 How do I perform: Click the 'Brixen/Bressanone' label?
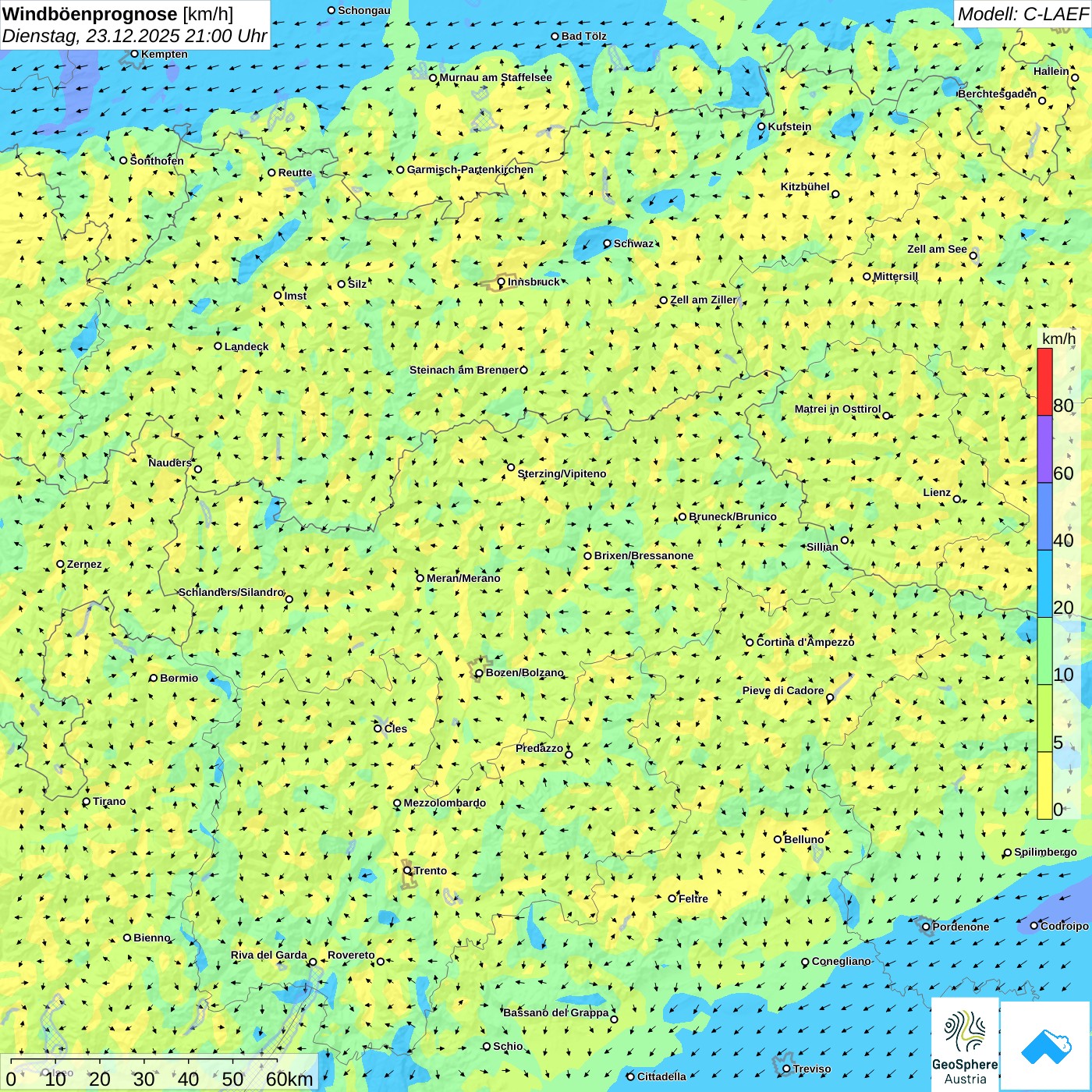click(643, 555)
